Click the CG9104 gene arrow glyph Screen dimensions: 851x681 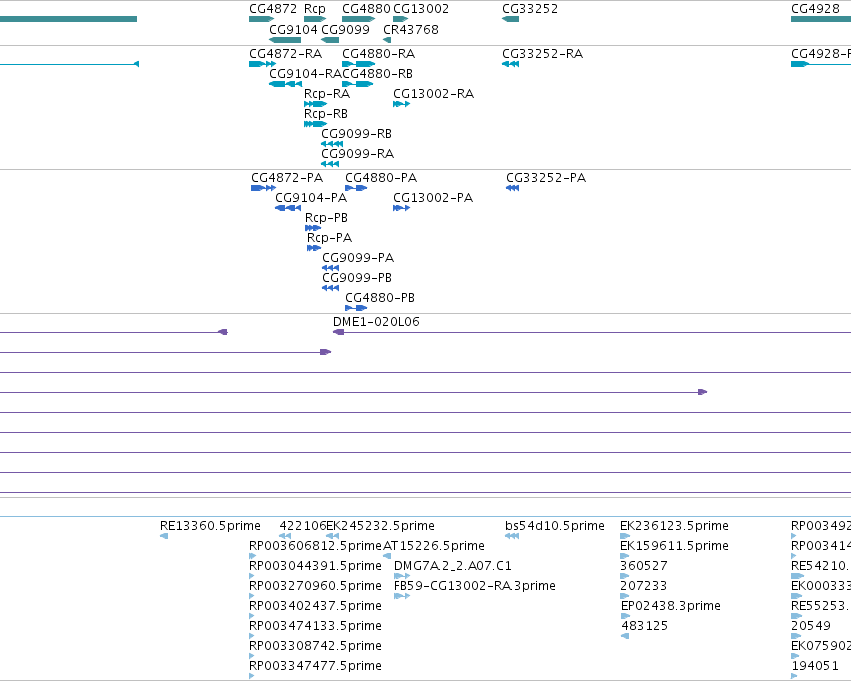point(285,40)
